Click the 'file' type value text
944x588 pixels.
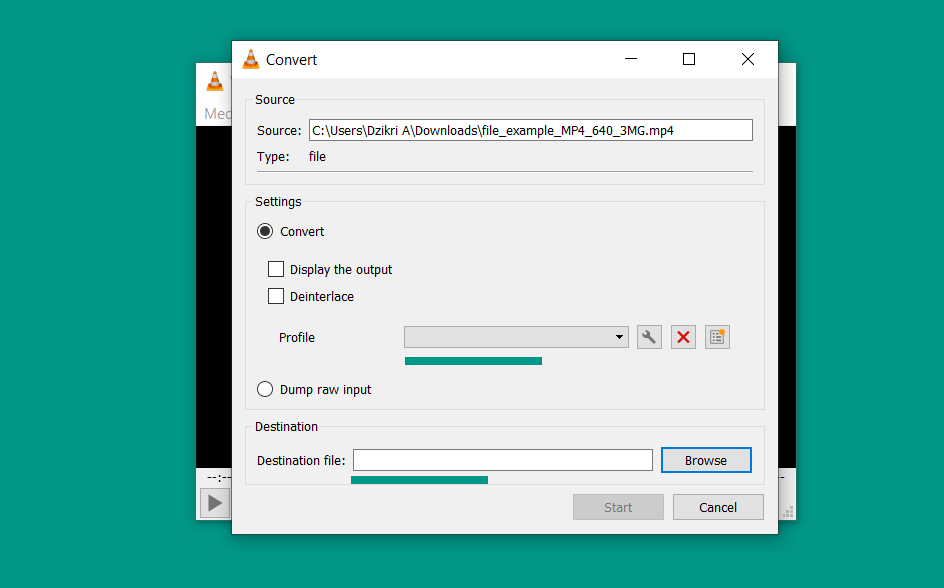(x=317, y=156)
